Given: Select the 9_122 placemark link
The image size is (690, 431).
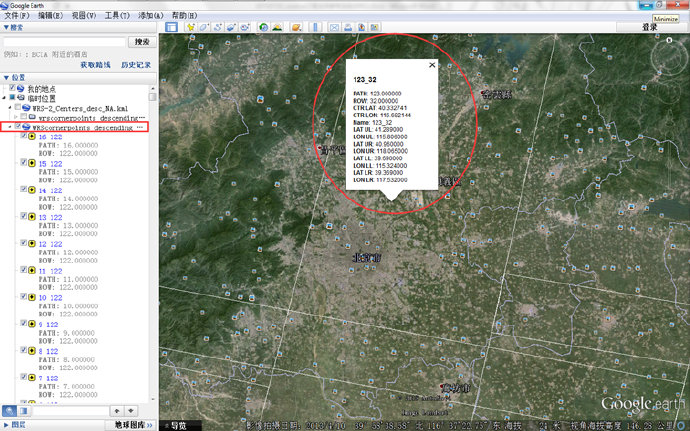Looking at the screenshot, I should 48,324.
